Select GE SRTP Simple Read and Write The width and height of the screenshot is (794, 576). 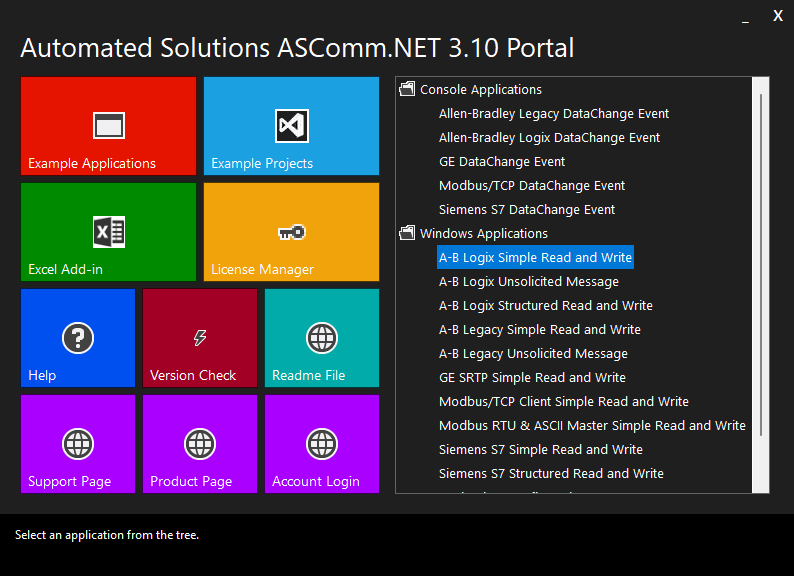(x=532, y=377)
